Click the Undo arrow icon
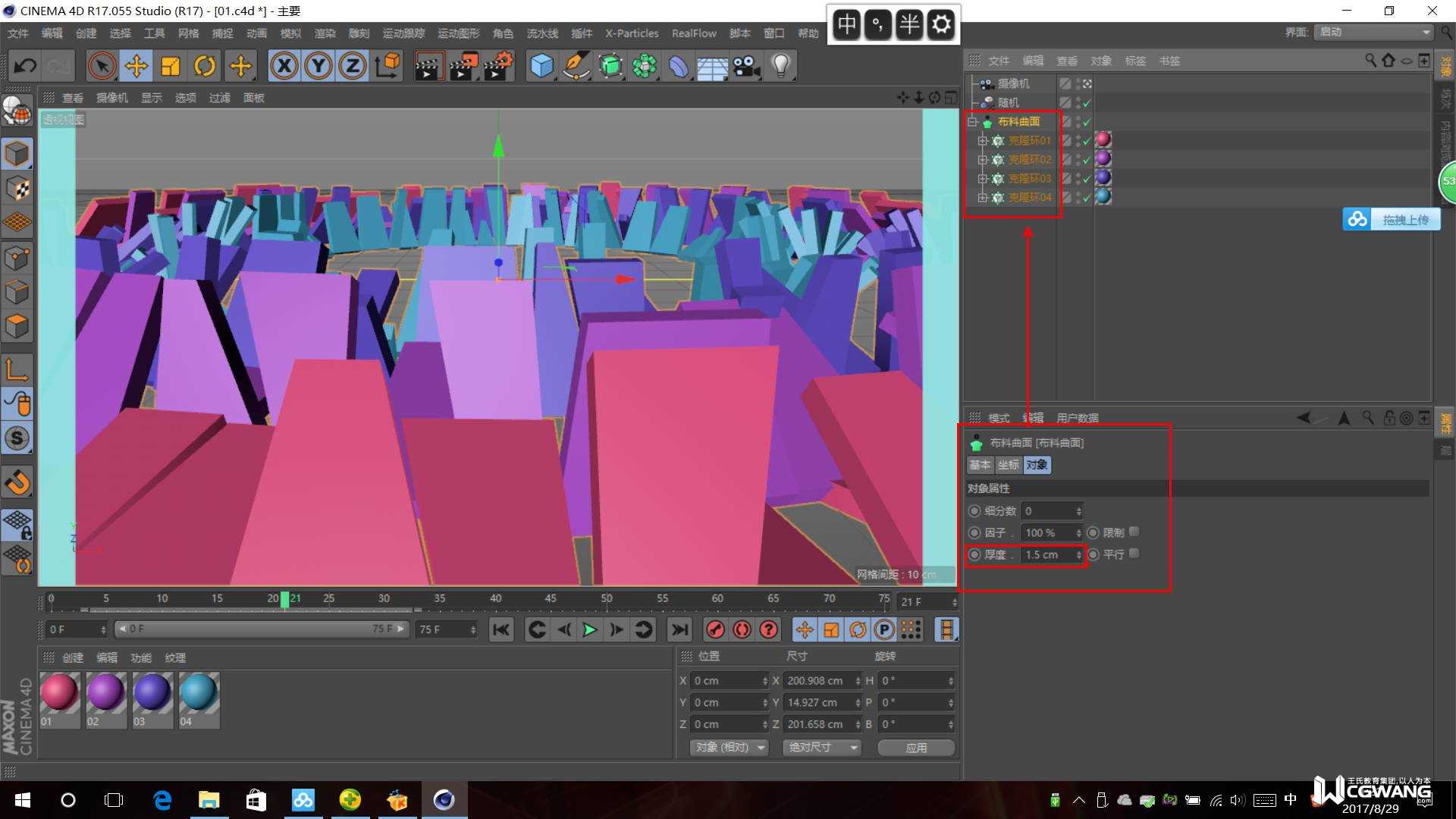1456x819 pixels. (x=24, y=66)
